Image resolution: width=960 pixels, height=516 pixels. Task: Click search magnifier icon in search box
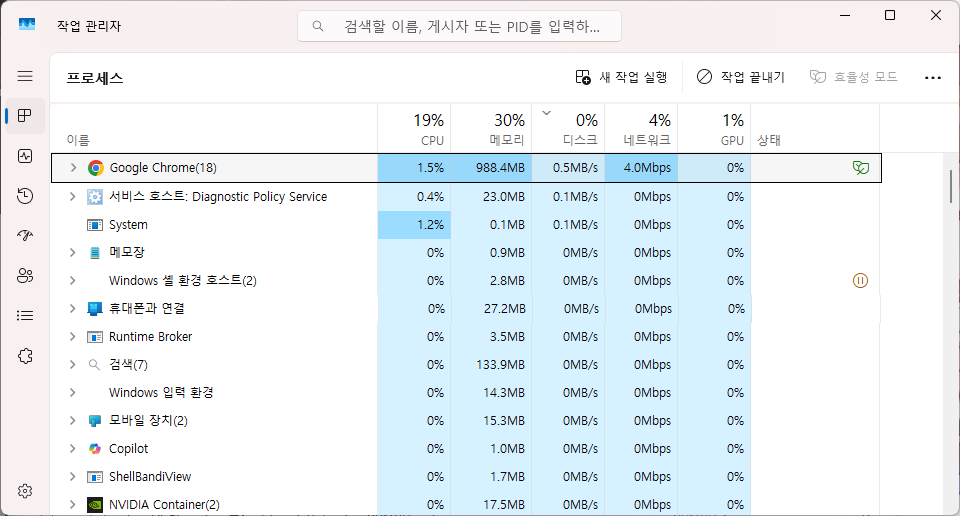318,26
